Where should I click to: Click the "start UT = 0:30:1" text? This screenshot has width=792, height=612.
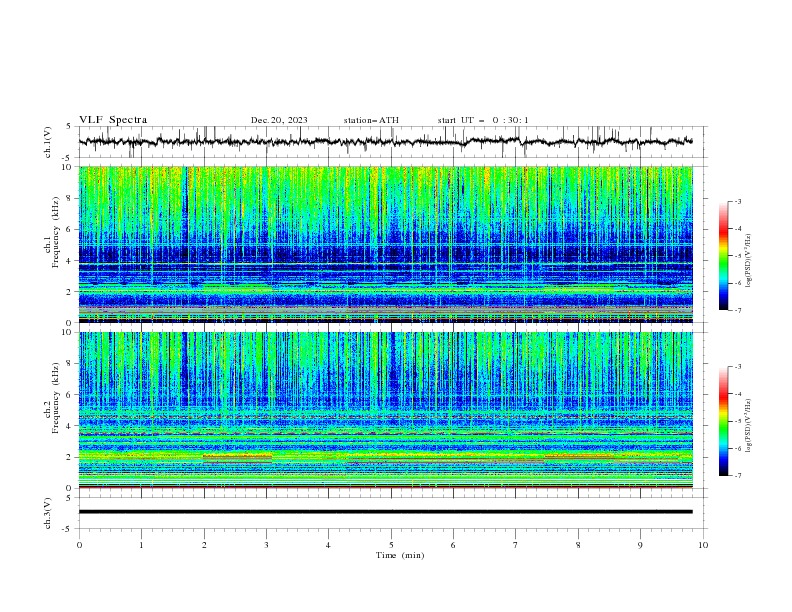click(x=483, y=120)
